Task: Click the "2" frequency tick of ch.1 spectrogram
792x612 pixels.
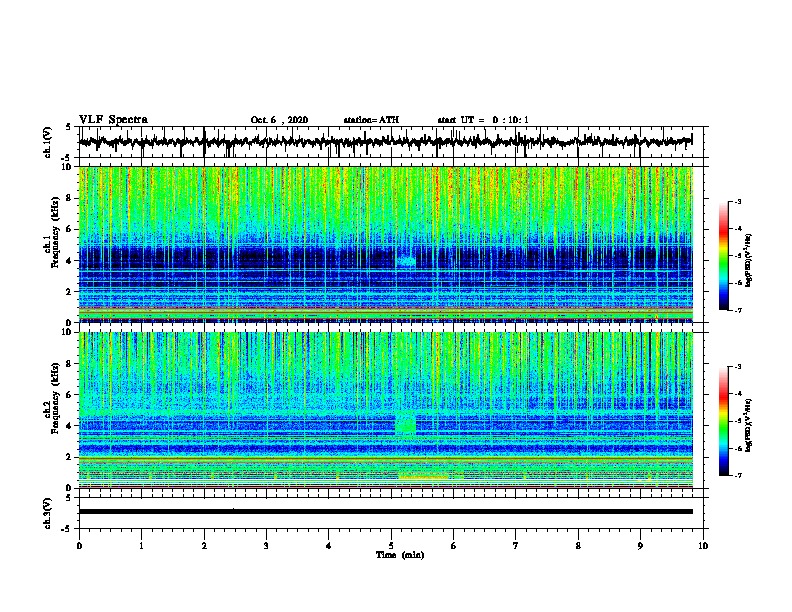Action: point(70,291)
